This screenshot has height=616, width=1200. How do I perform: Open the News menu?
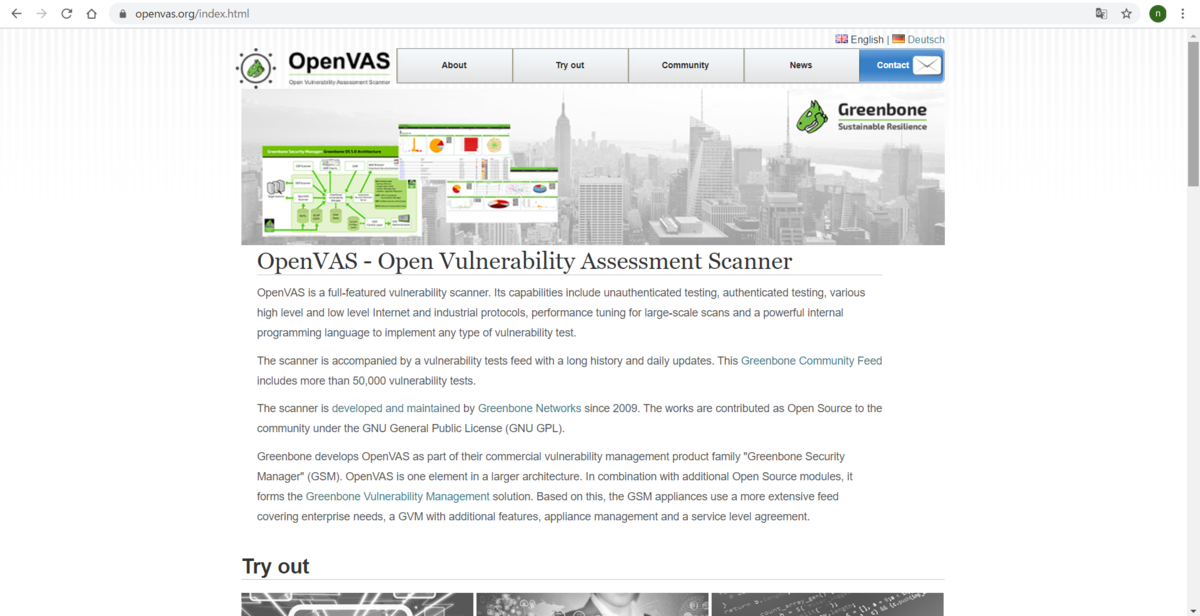[x=801, y=65]
